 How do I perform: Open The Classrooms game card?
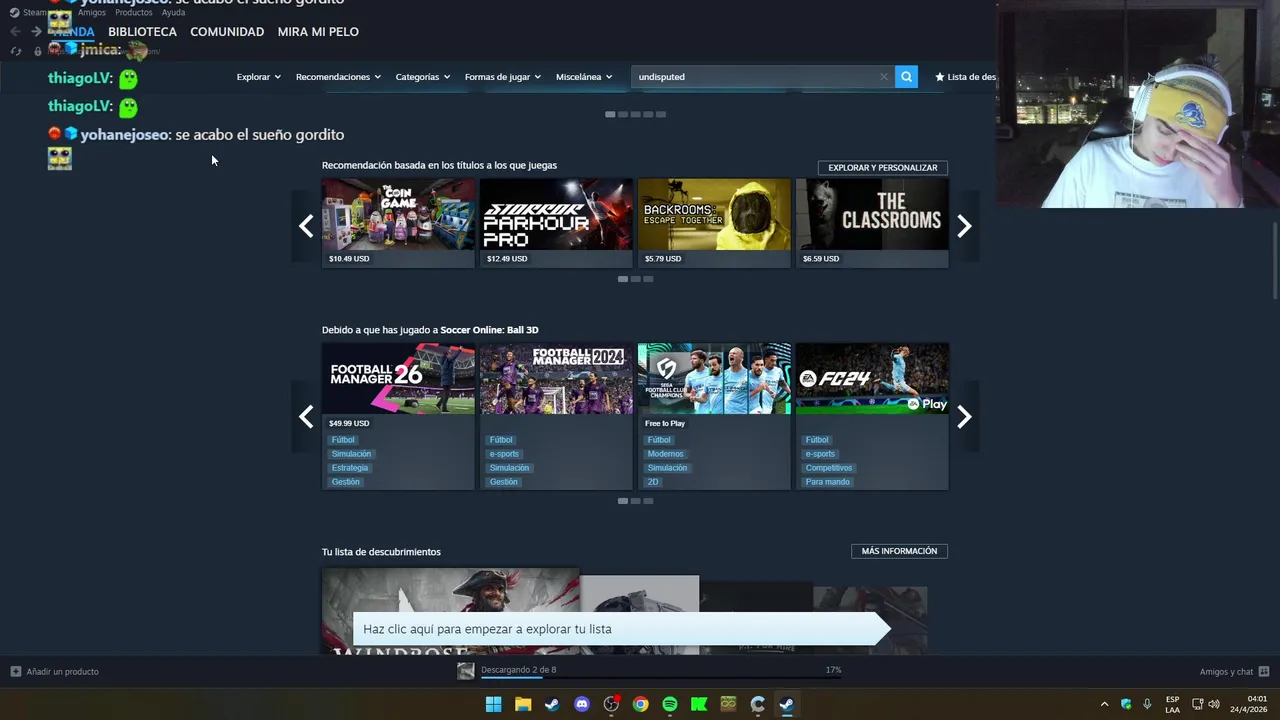[872, 223]
